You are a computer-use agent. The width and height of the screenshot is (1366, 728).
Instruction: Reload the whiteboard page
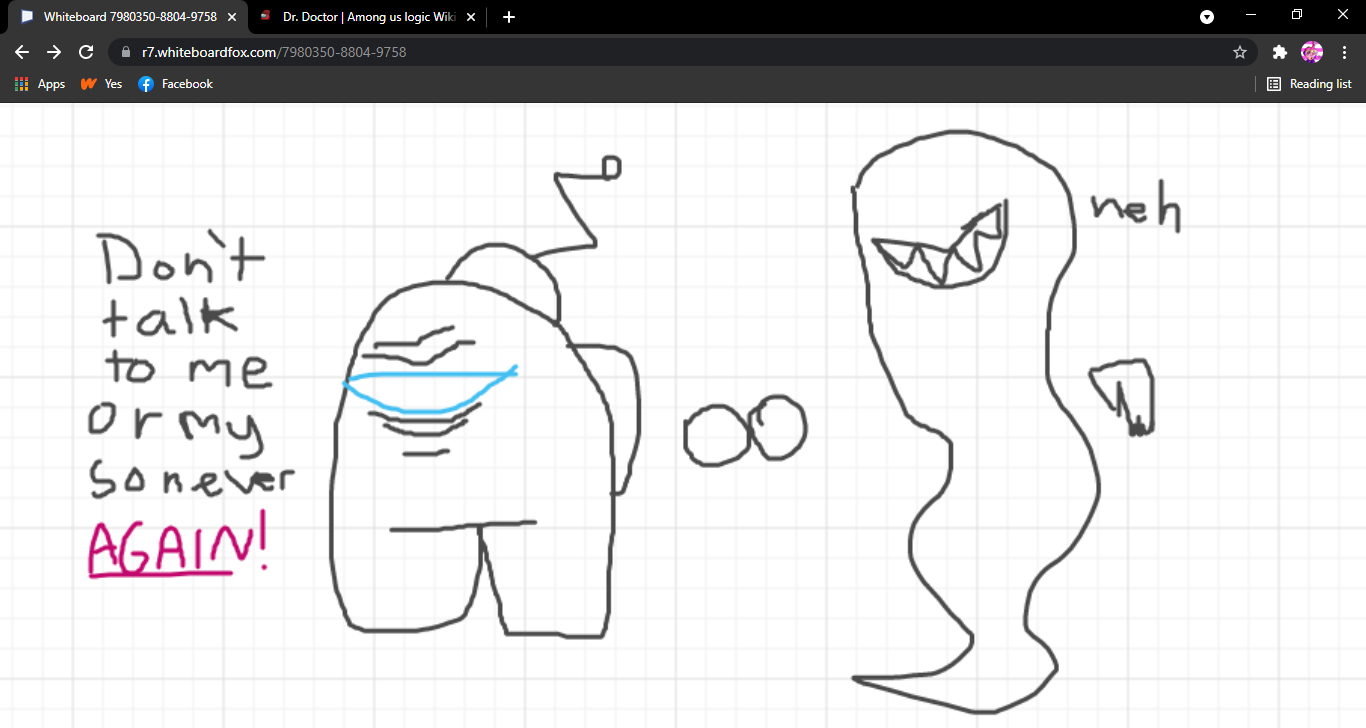click(x=86, y=52)
